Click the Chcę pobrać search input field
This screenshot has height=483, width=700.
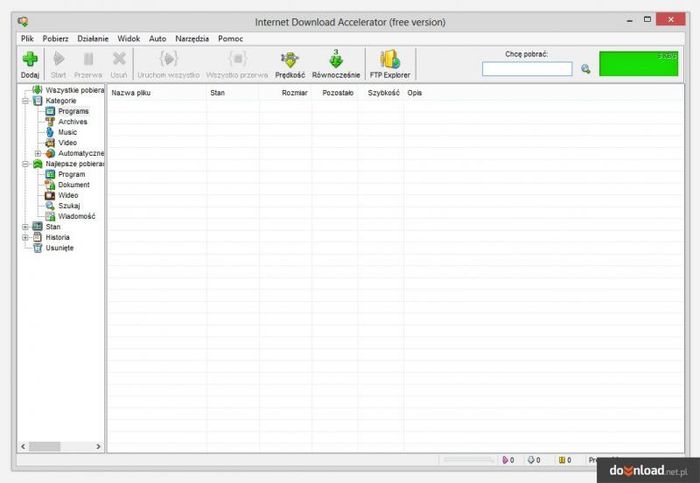coord(527,69)
